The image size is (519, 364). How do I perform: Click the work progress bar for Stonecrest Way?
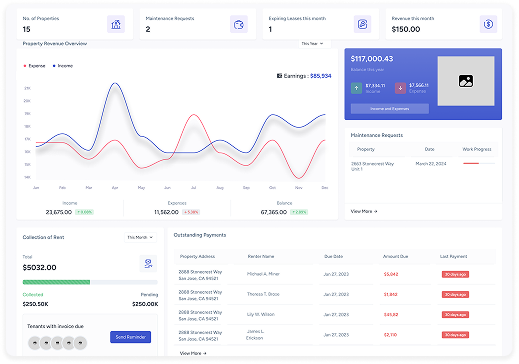click(479, 163)
